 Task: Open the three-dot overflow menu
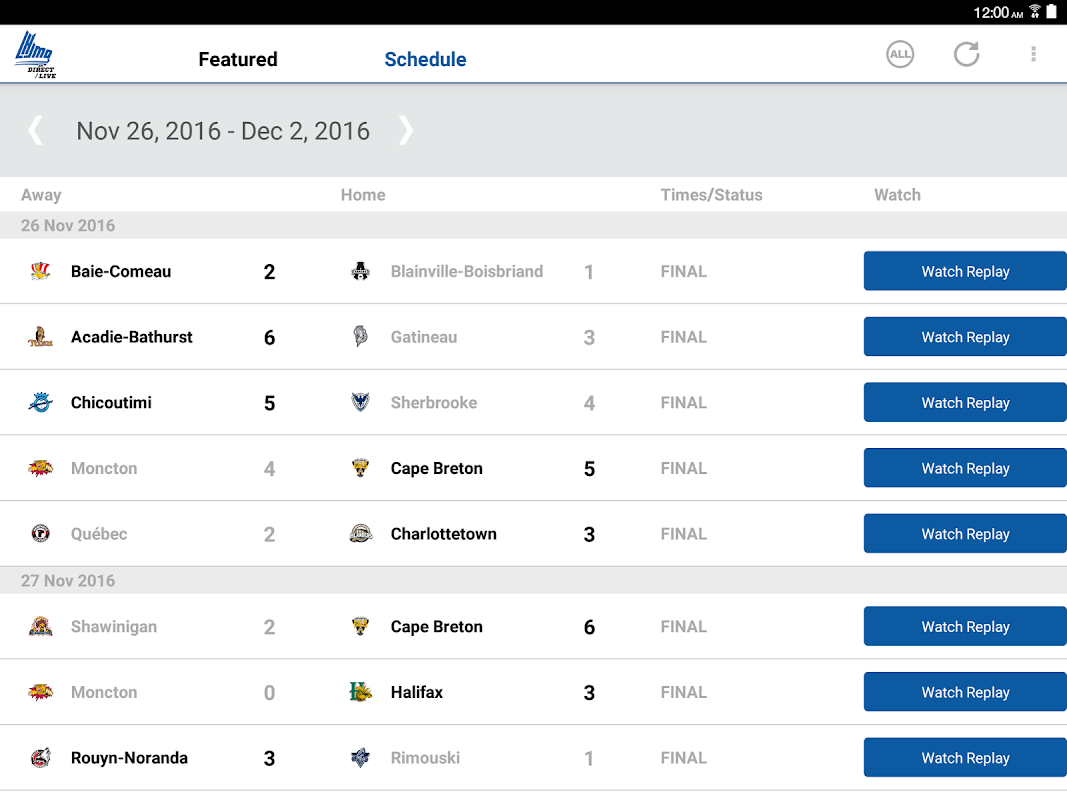[1033, 55]
